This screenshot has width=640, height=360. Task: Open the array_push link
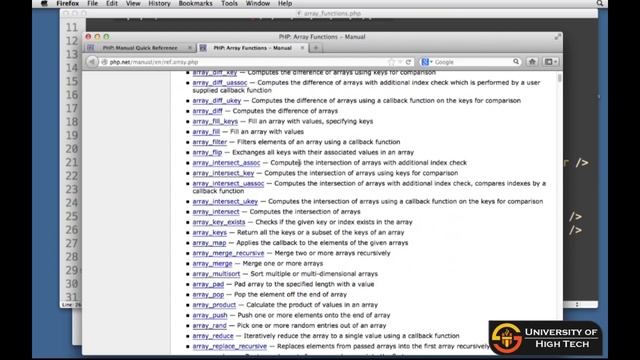(210, 316)
